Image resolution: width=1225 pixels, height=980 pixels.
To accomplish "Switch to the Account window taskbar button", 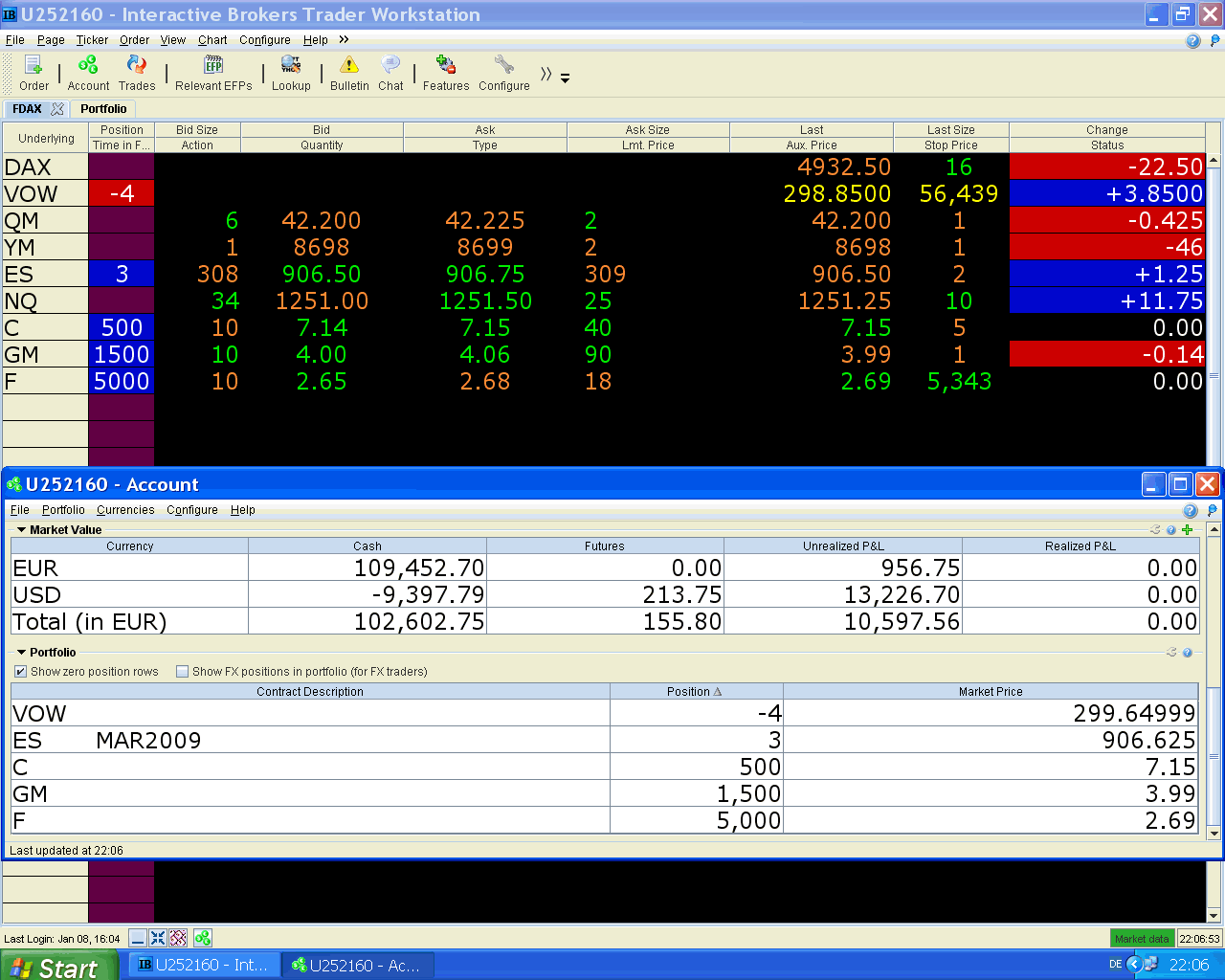I will [x=357, y=965].
